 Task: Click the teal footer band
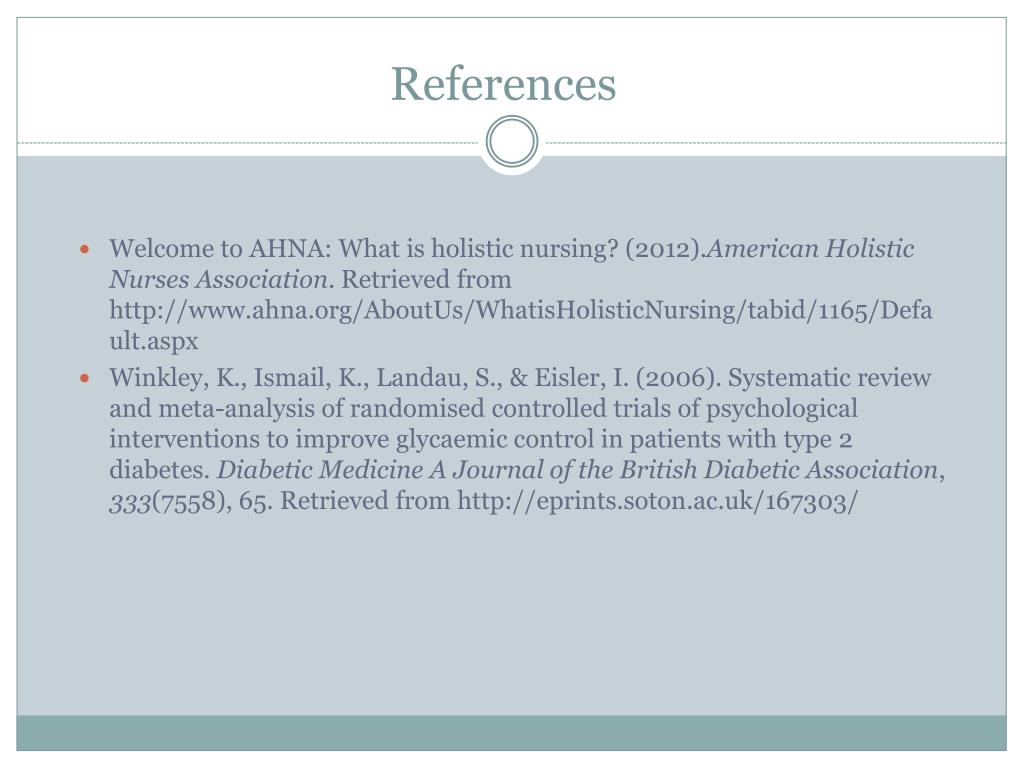pyautogui.click(x=511, y=733)
